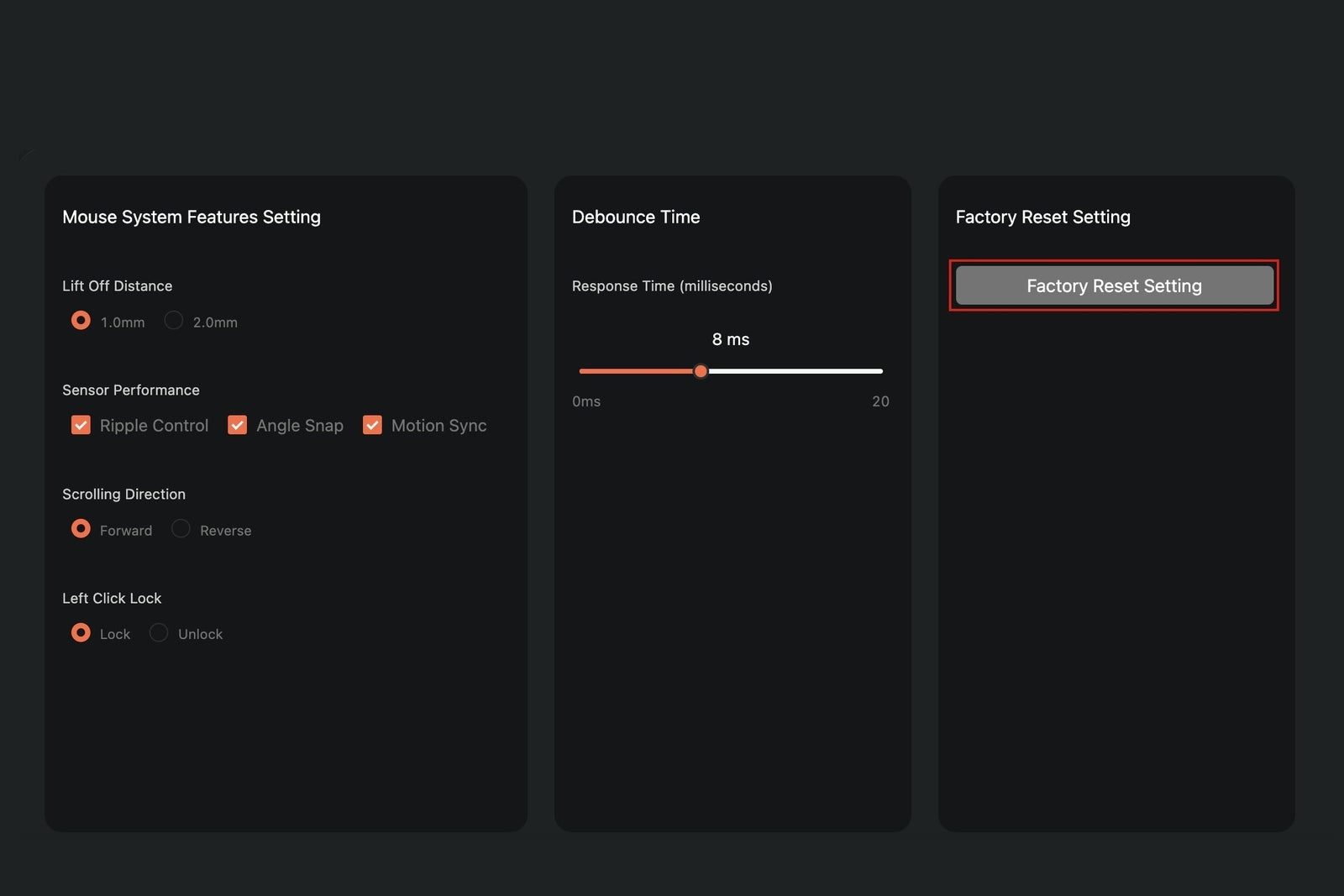The width and height of the screenshot is (1344, 896).
Task: Click the Debounce Time panel heading
Action: (x=636, y=217)
